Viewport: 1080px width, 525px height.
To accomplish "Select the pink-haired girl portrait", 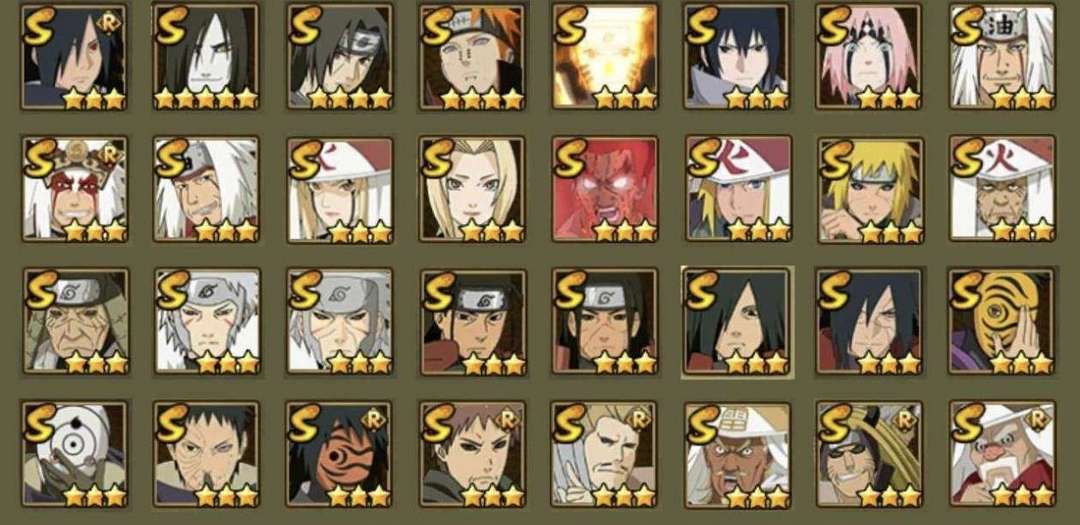I will tap(869, 56).
